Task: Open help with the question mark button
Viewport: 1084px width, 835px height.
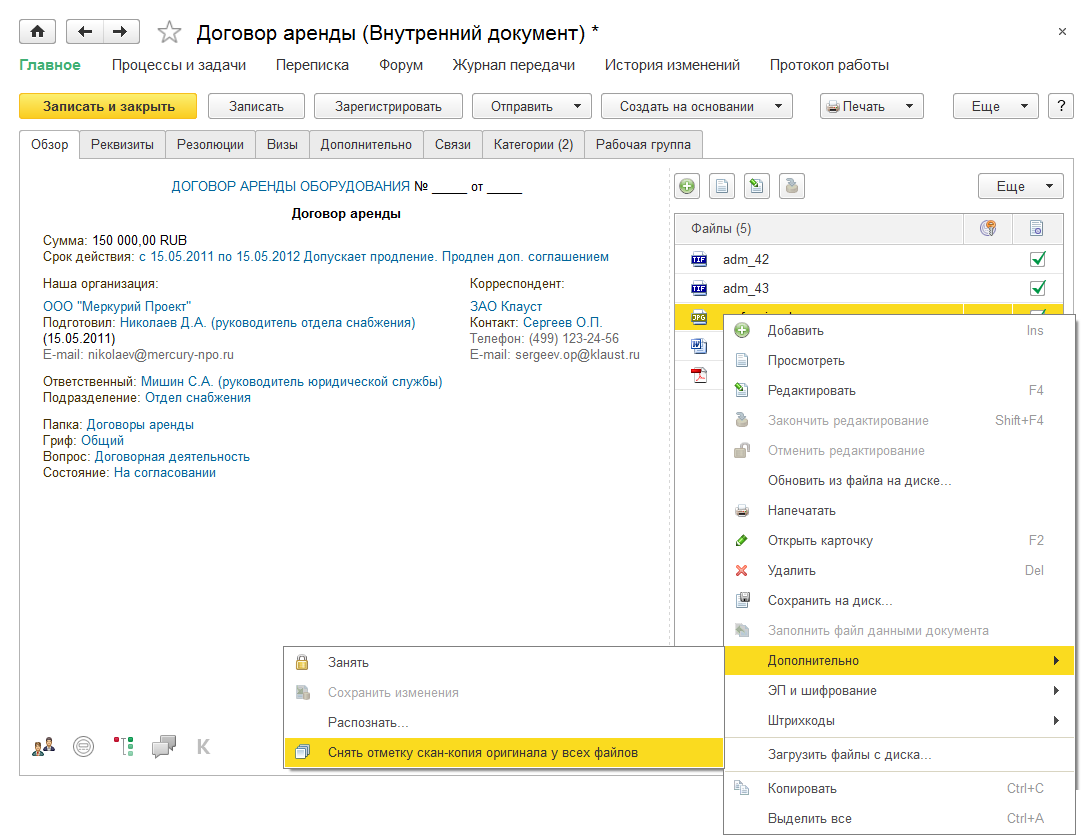Action: 1061,106
